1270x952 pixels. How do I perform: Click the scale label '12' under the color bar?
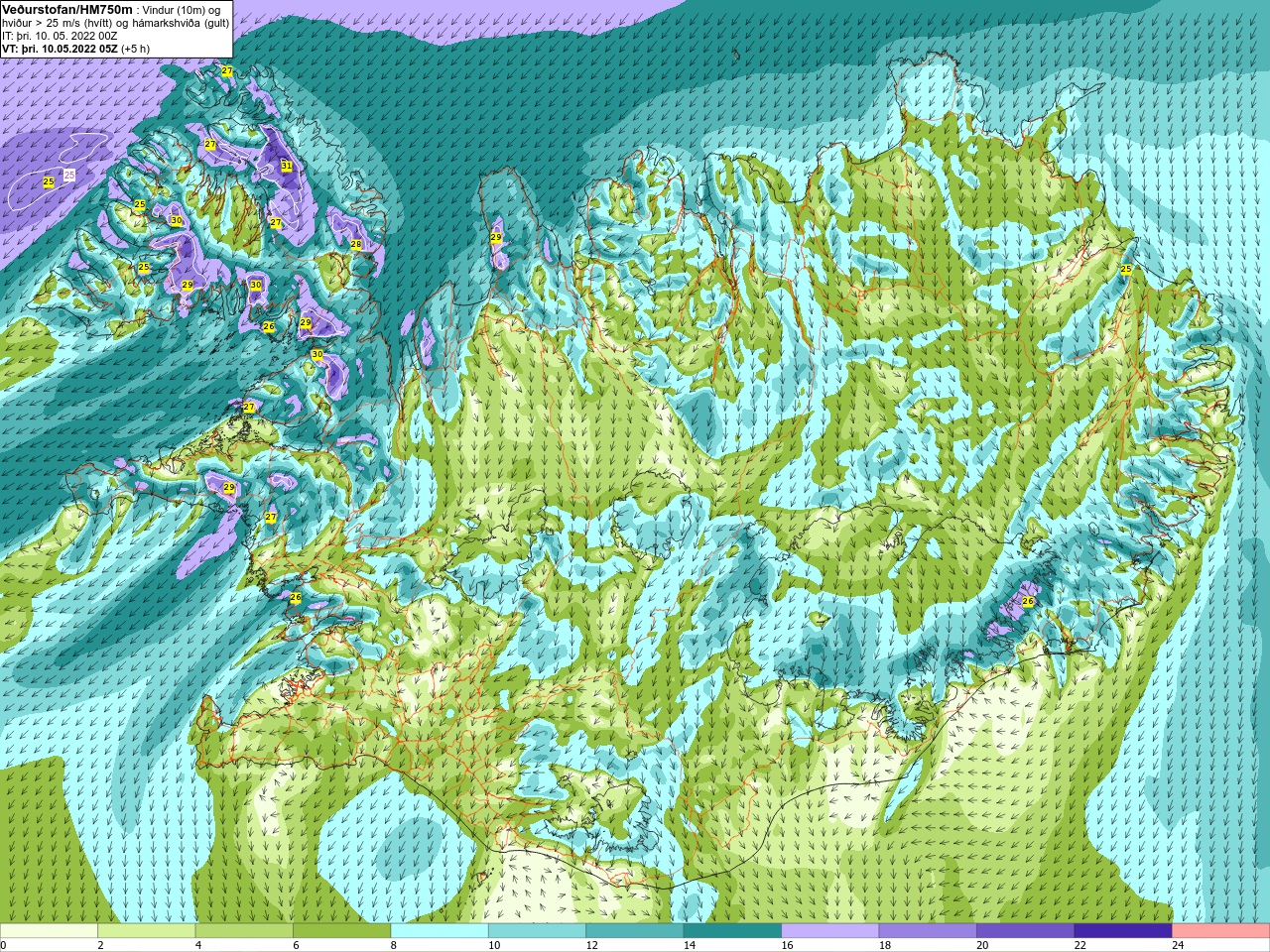(591, 945)
